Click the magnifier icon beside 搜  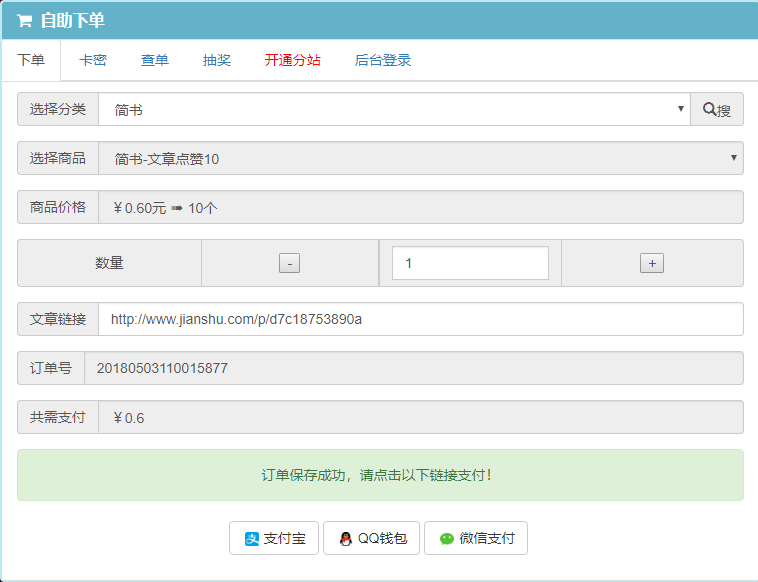click(709, 109)
